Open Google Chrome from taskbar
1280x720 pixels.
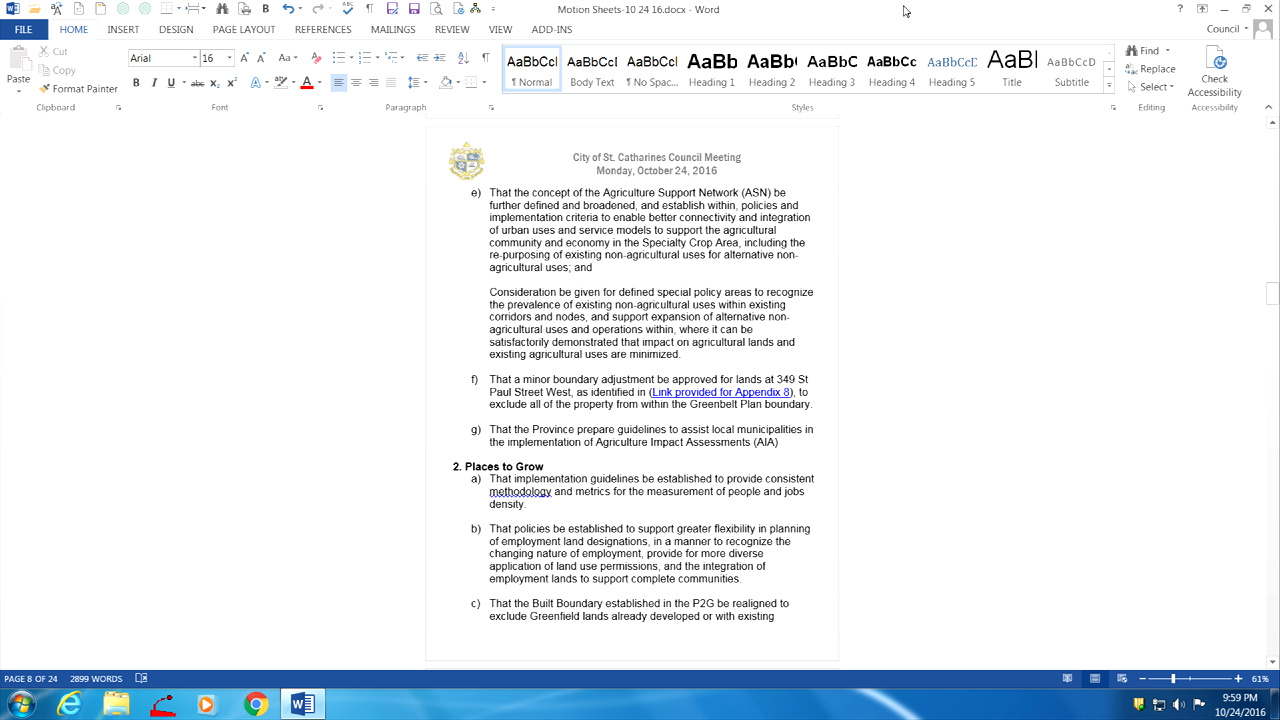tap(256, 704)
